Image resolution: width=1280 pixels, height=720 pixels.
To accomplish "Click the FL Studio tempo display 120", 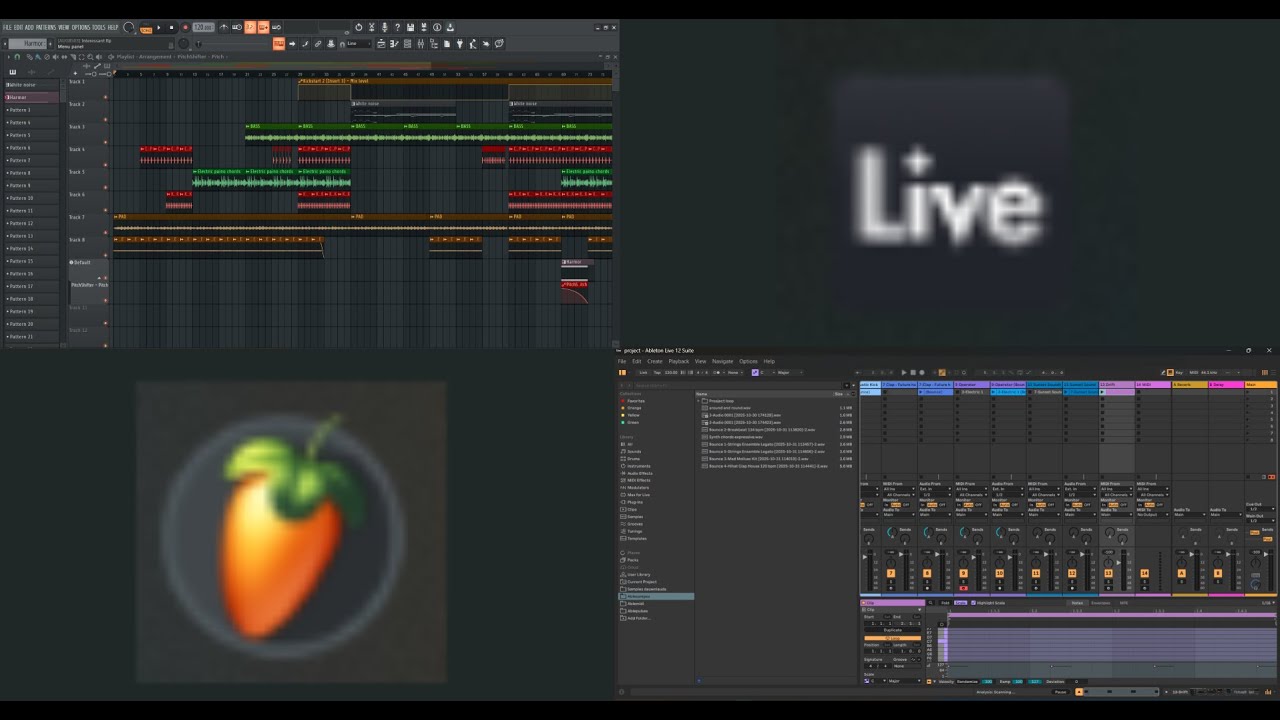I will coord(203,28).
